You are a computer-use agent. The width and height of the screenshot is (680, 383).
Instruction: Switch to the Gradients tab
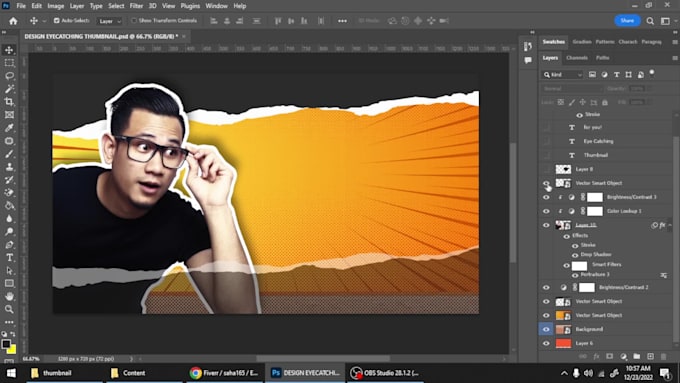582,42
